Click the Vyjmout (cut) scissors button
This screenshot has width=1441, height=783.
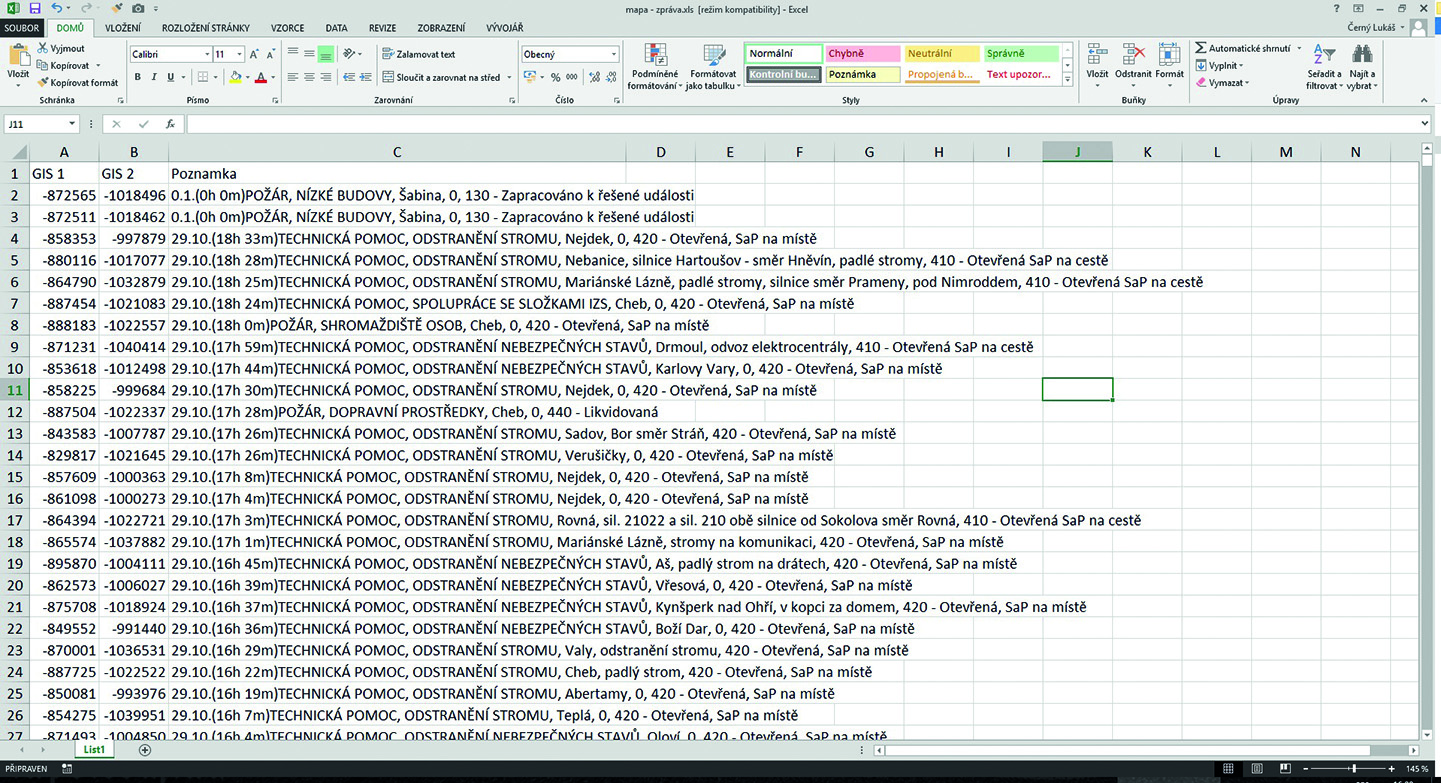coord(62,48)
